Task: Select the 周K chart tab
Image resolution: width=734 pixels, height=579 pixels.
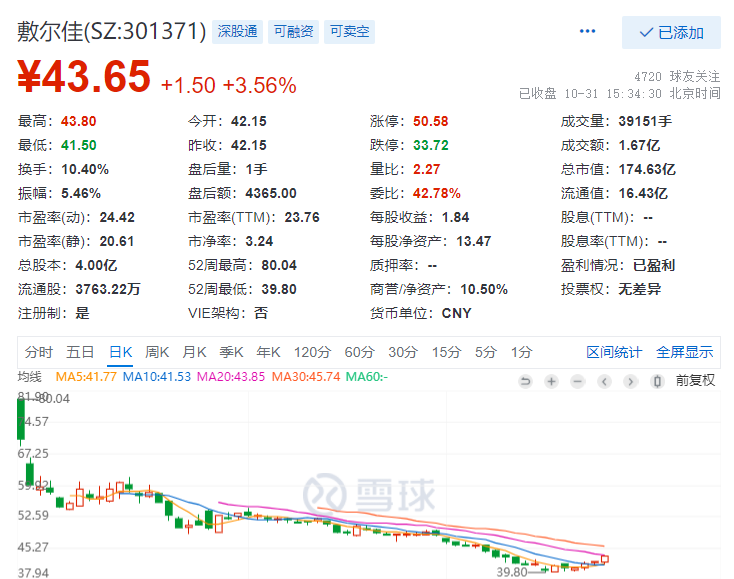Action: 157,352
